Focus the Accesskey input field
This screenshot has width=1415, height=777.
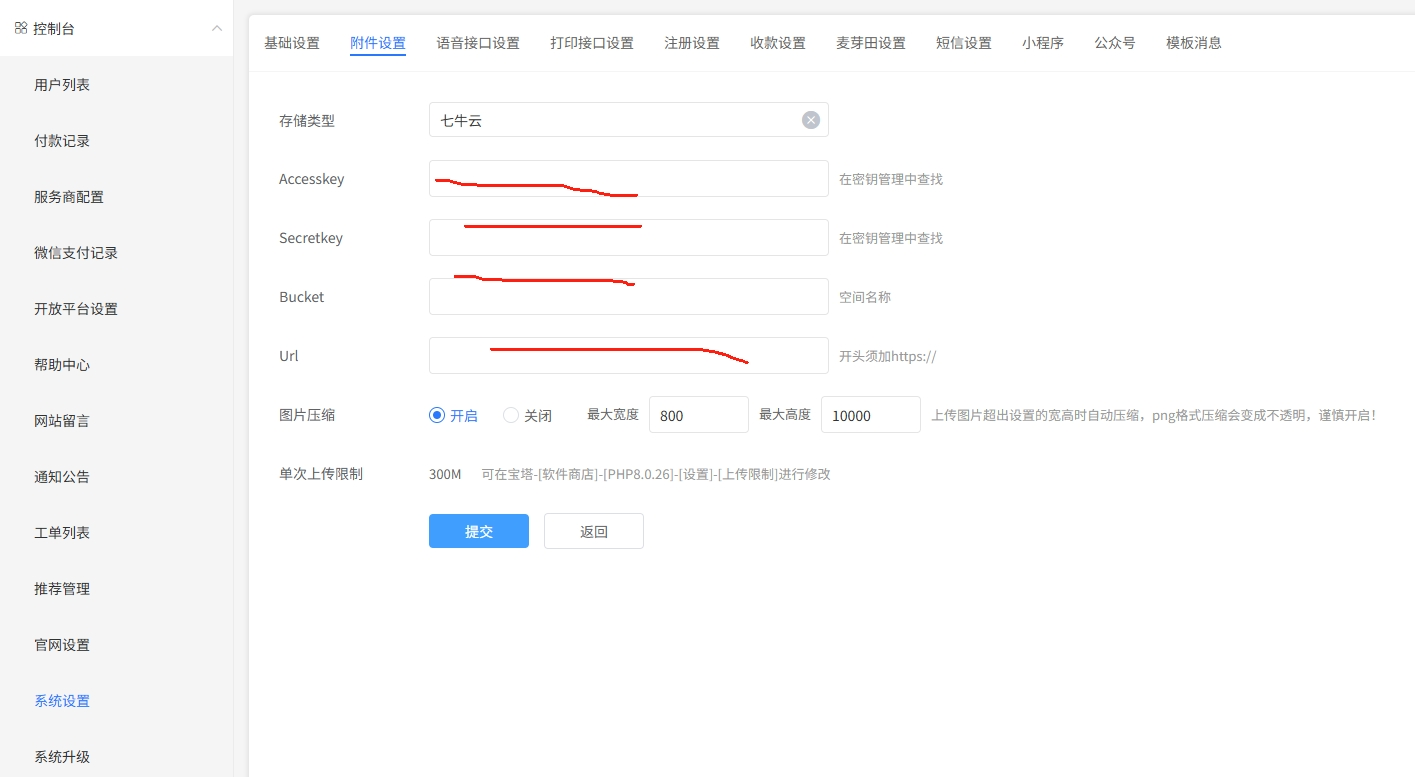(628, 179)
